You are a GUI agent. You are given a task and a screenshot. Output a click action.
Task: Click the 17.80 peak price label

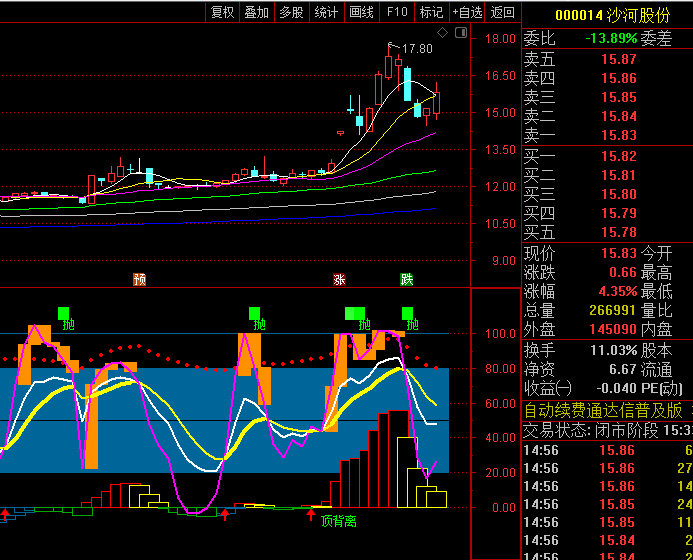coord(417,48)
